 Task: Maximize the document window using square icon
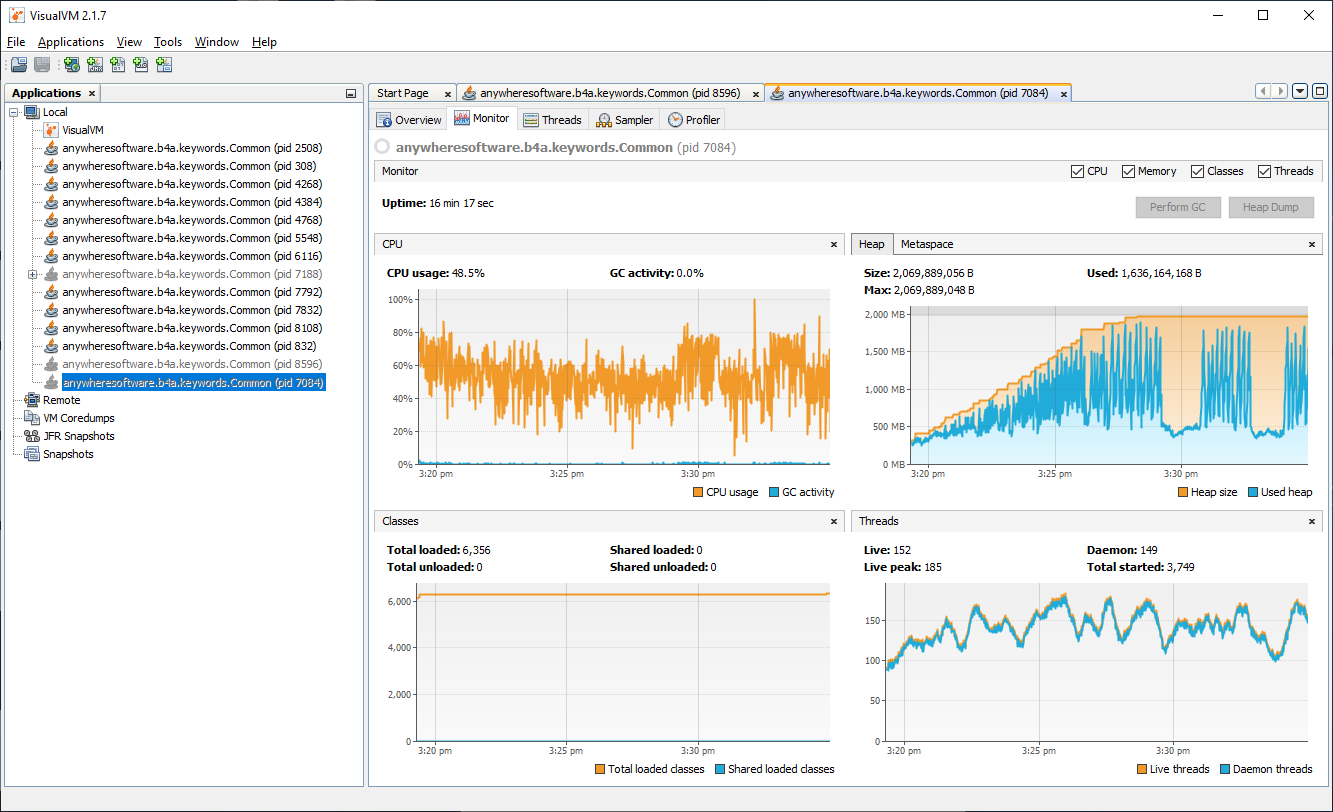point(1319,91)
